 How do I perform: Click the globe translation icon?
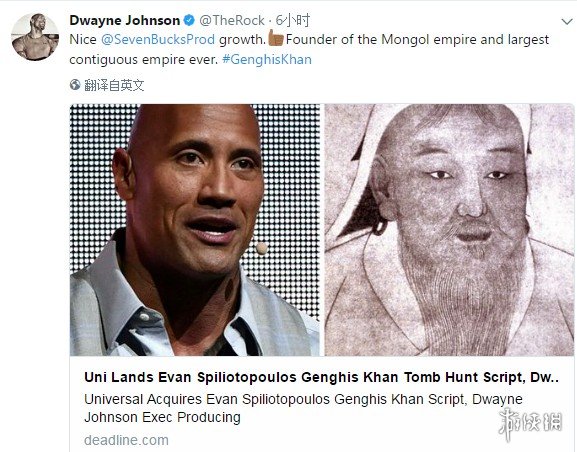point(75,85)
